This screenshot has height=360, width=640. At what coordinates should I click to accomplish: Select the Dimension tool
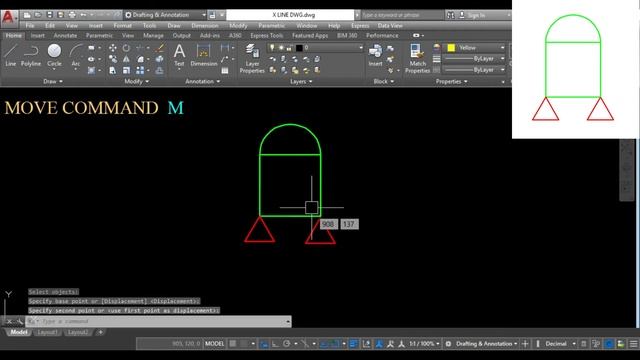(203, 55)
